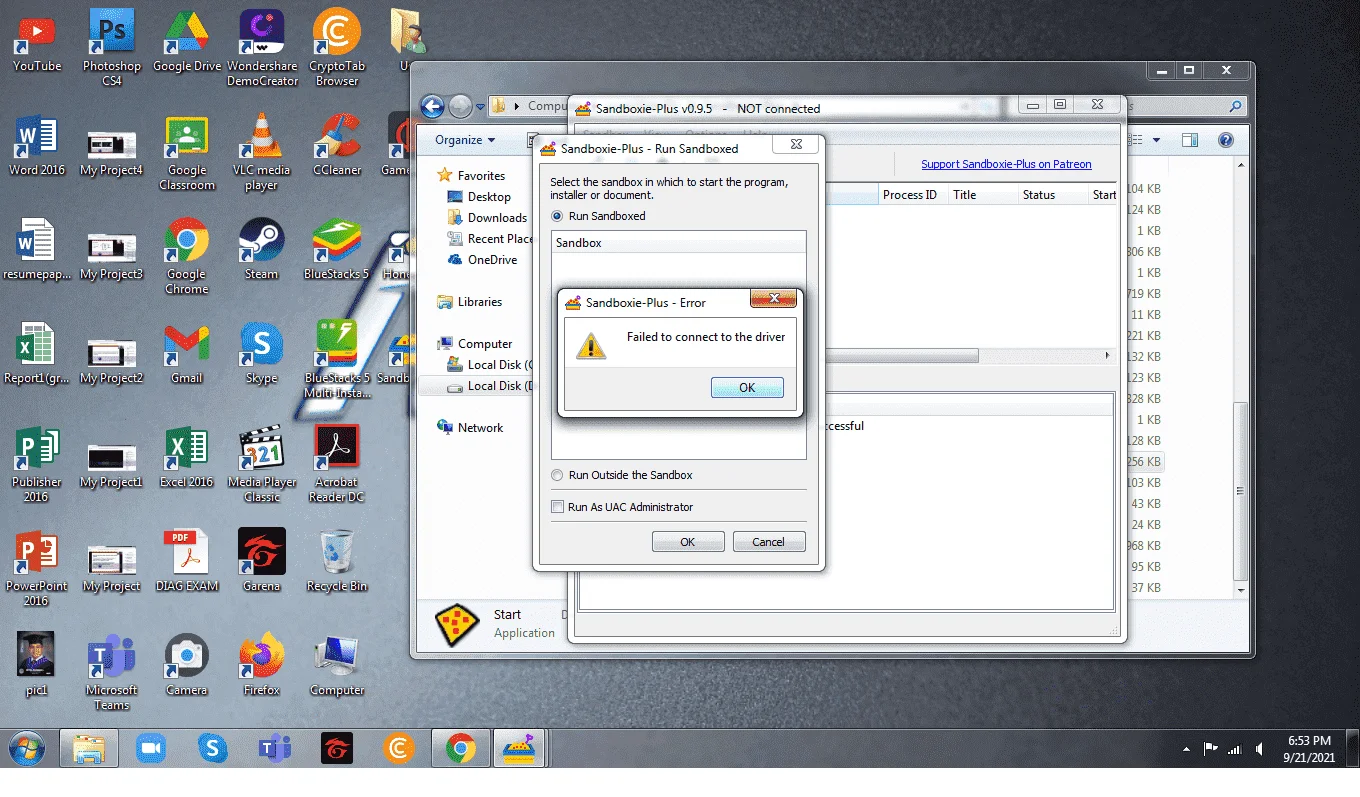Open the Organize menu in Explorer
The width and height of the screenshot is (1360, 797).
(x=465, y=140)
